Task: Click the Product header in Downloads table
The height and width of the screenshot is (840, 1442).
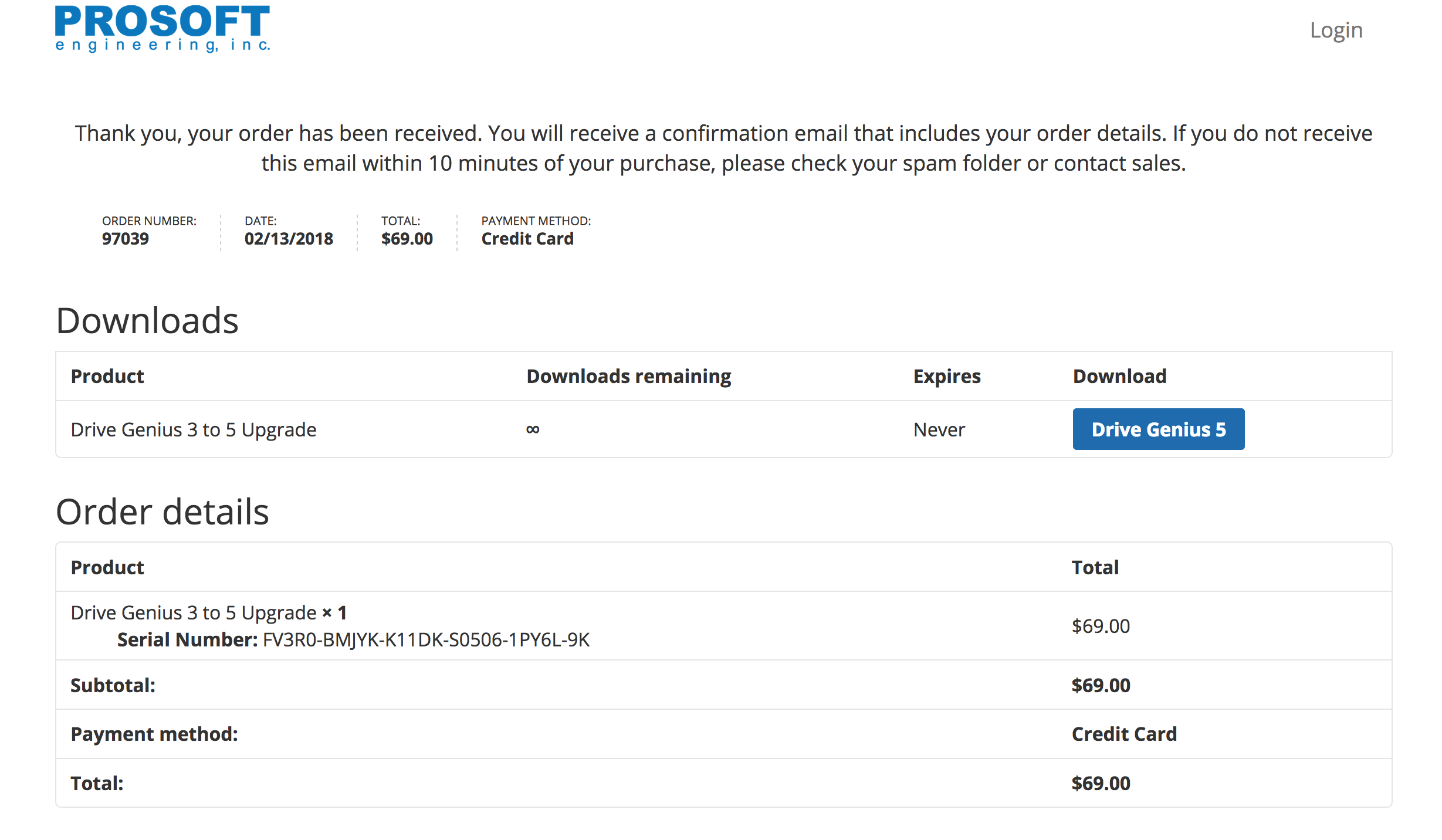Action: coord(107,376)
